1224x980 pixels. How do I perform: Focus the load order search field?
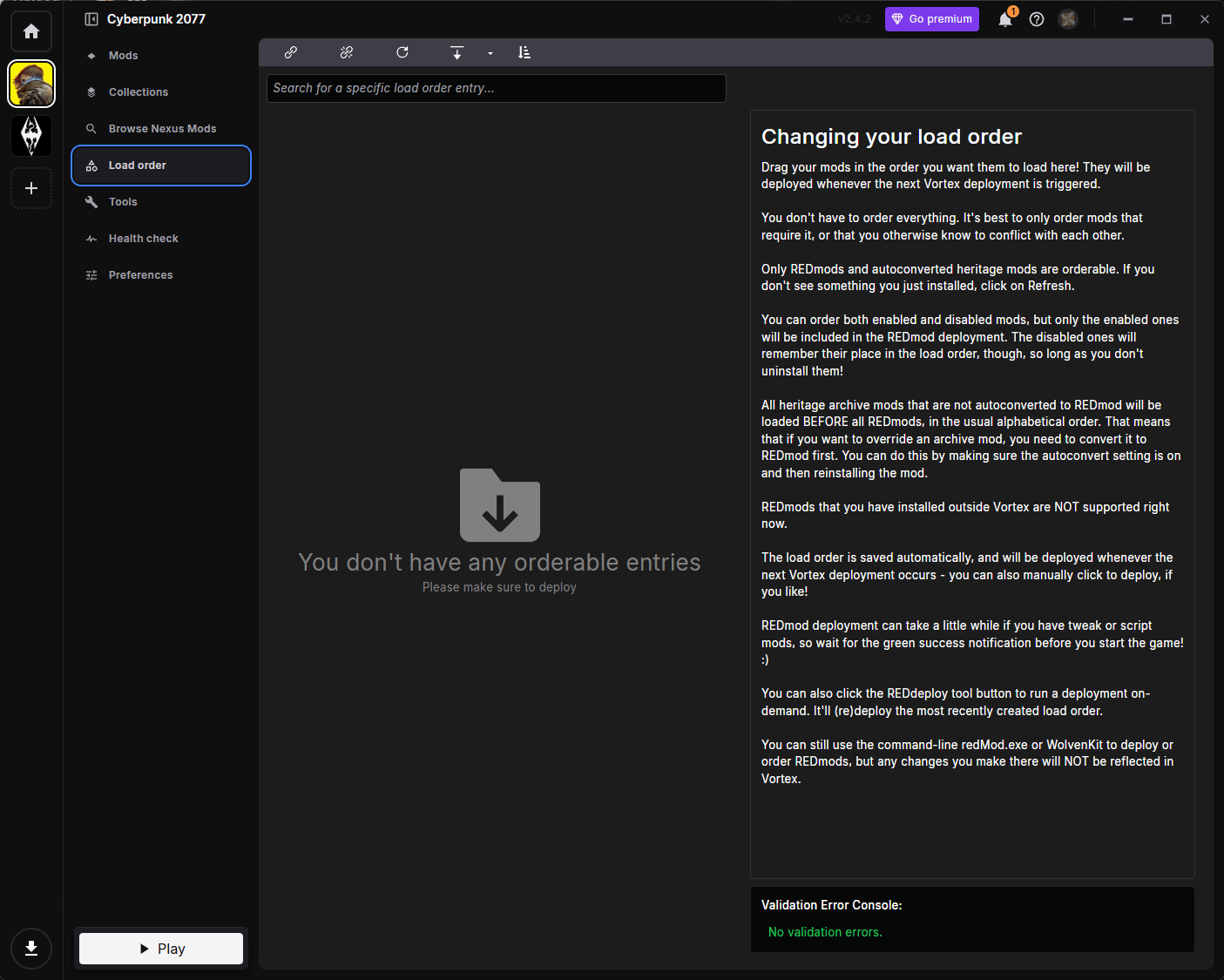pyautogui.click(x=497, y=88)
